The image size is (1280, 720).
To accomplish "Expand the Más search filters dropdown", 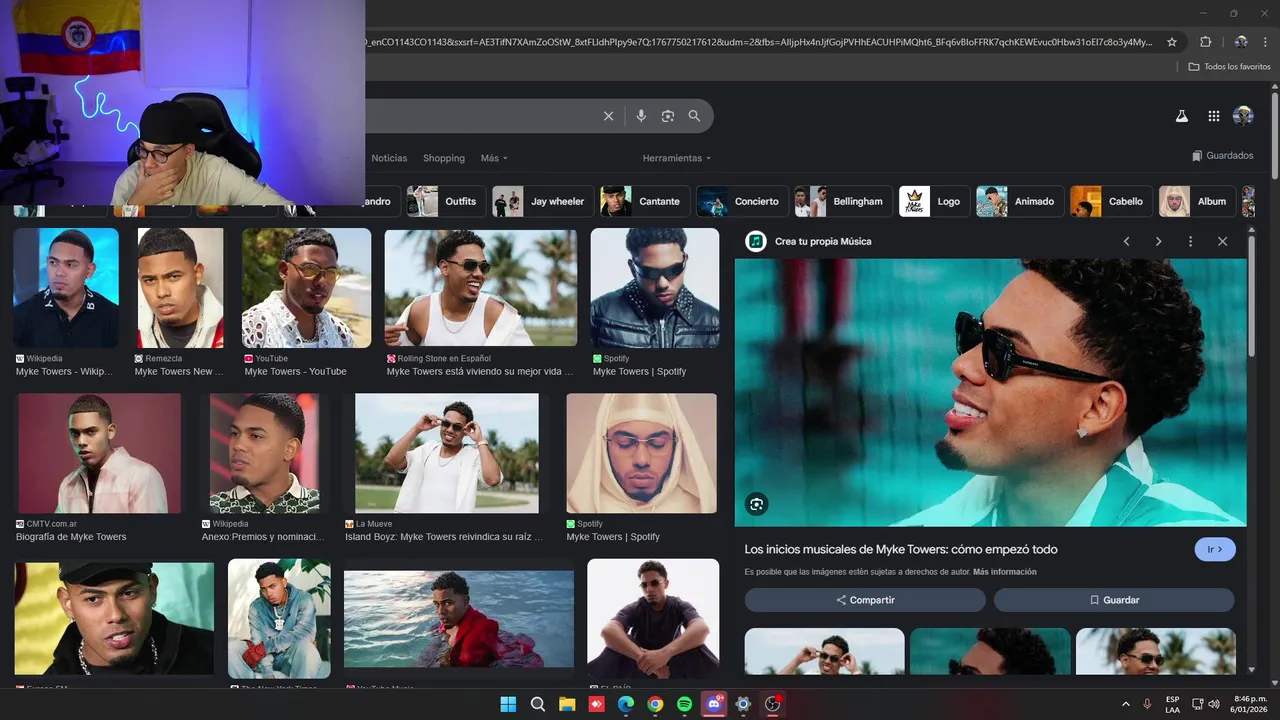I will point(494,158).
